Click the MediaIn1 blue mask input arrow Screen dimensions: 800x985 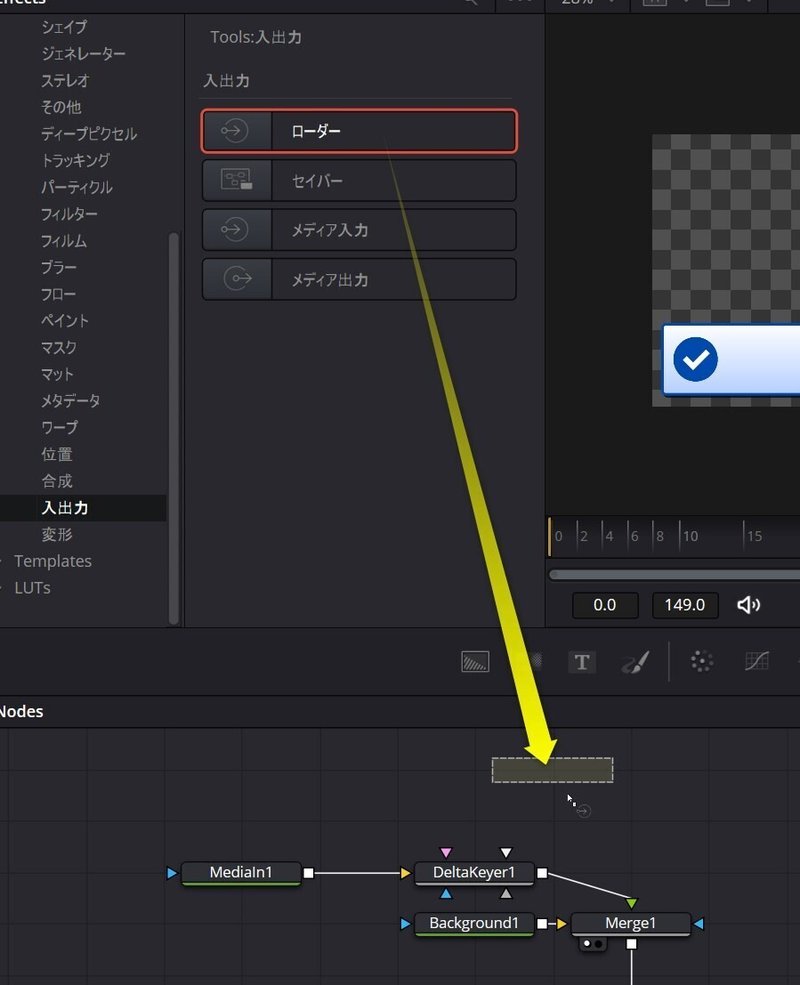172,873
